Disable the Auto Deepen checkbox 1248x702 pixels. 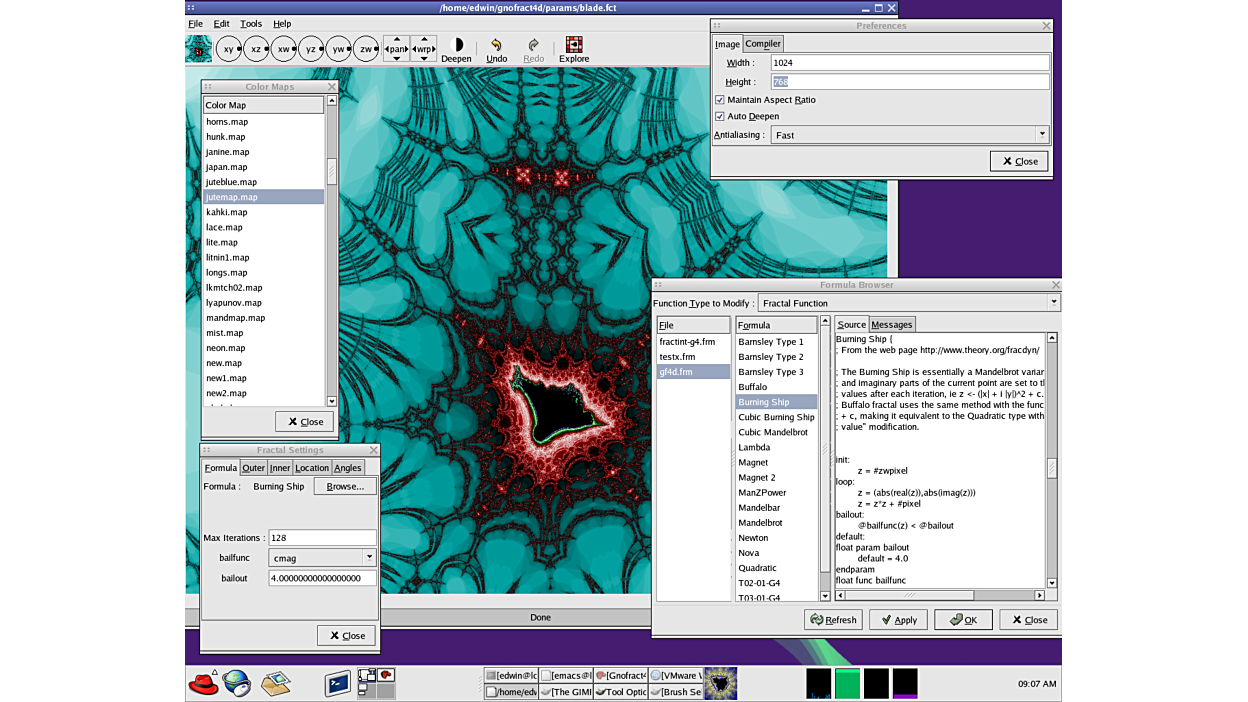pyautogui.click(x=720, y=116)
